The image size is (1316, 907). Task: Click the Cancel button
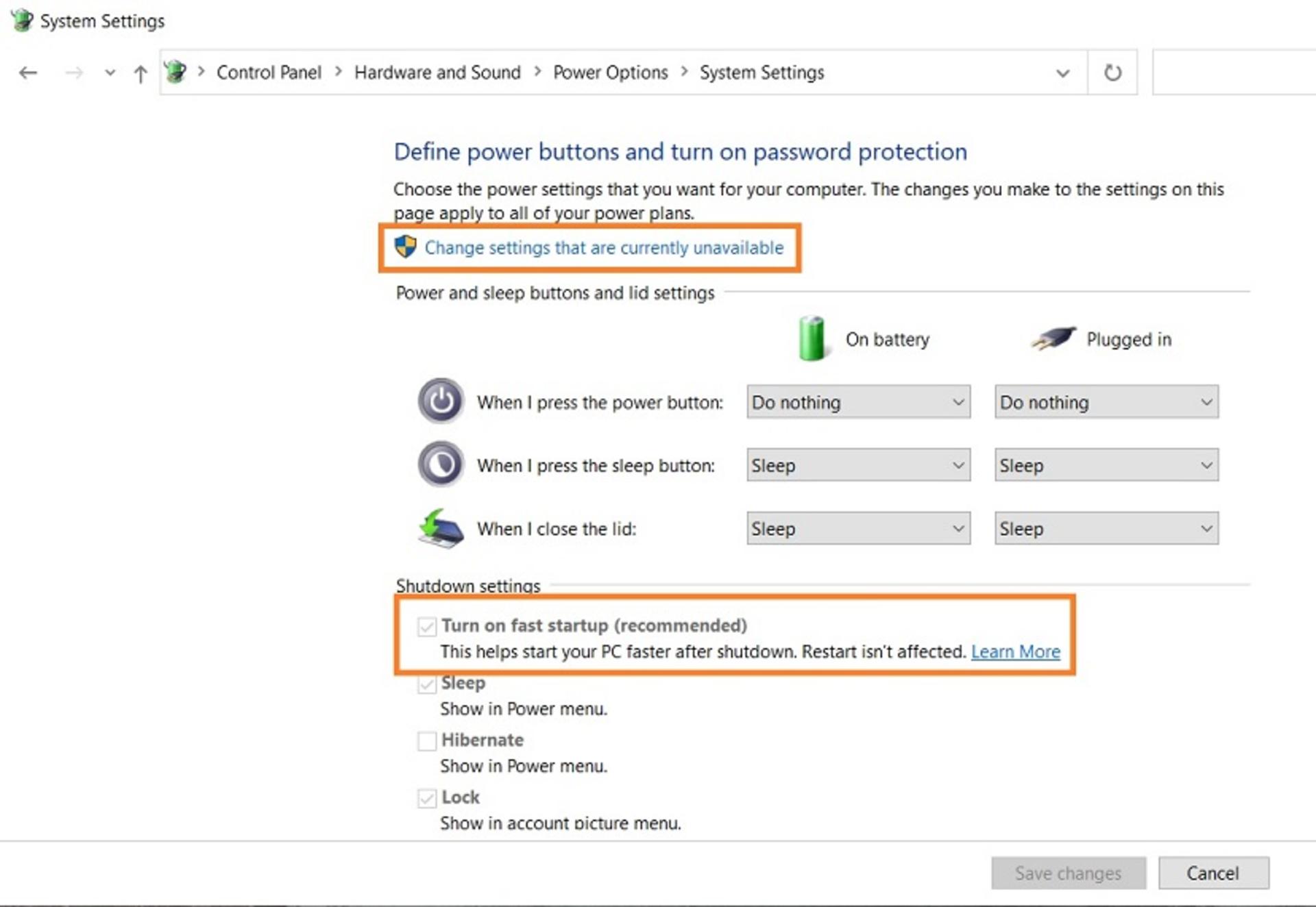tap(1213, 873)
